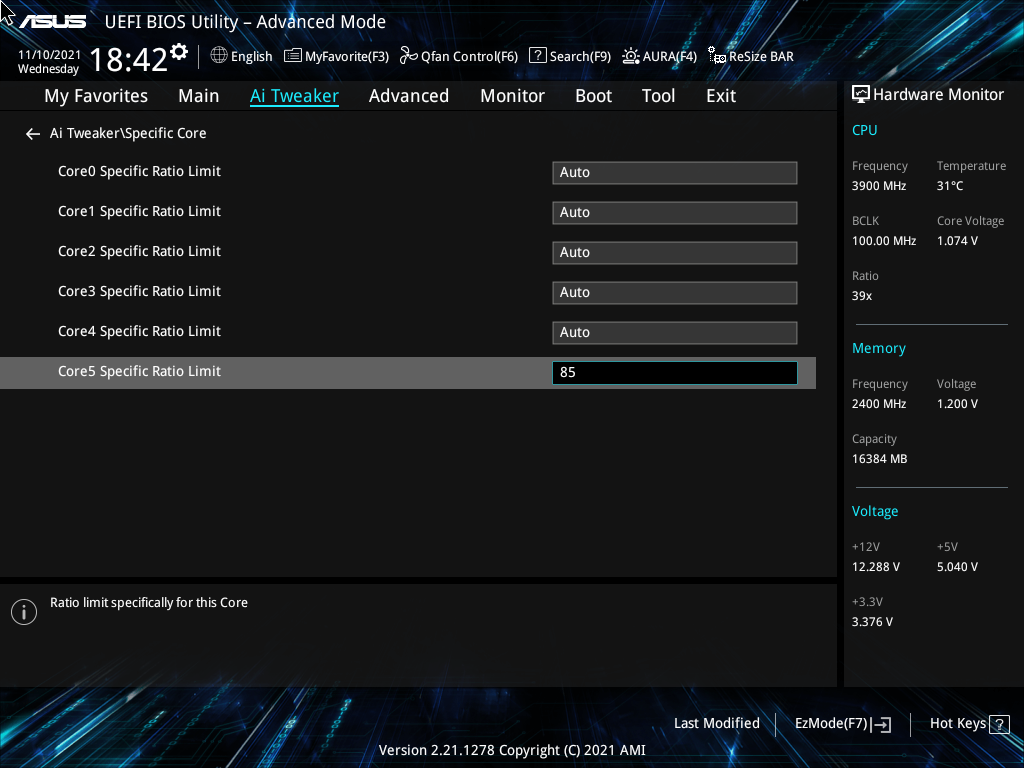Viewport: 1024px width, 768px height.
Task: Select the Core1 Specific Ratio Limit label
Action: tap(139, 211)
